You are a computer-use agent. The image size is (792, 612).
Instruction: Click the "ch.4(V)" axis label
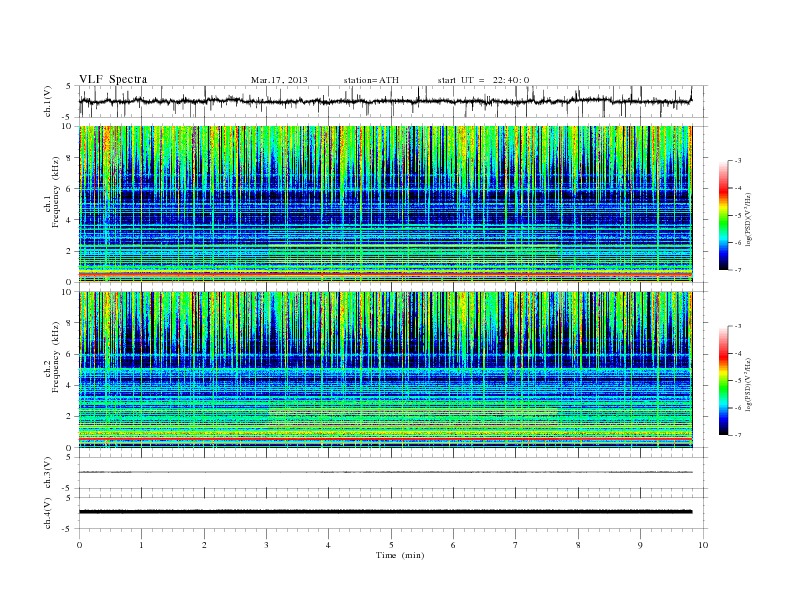coord(47,513)
